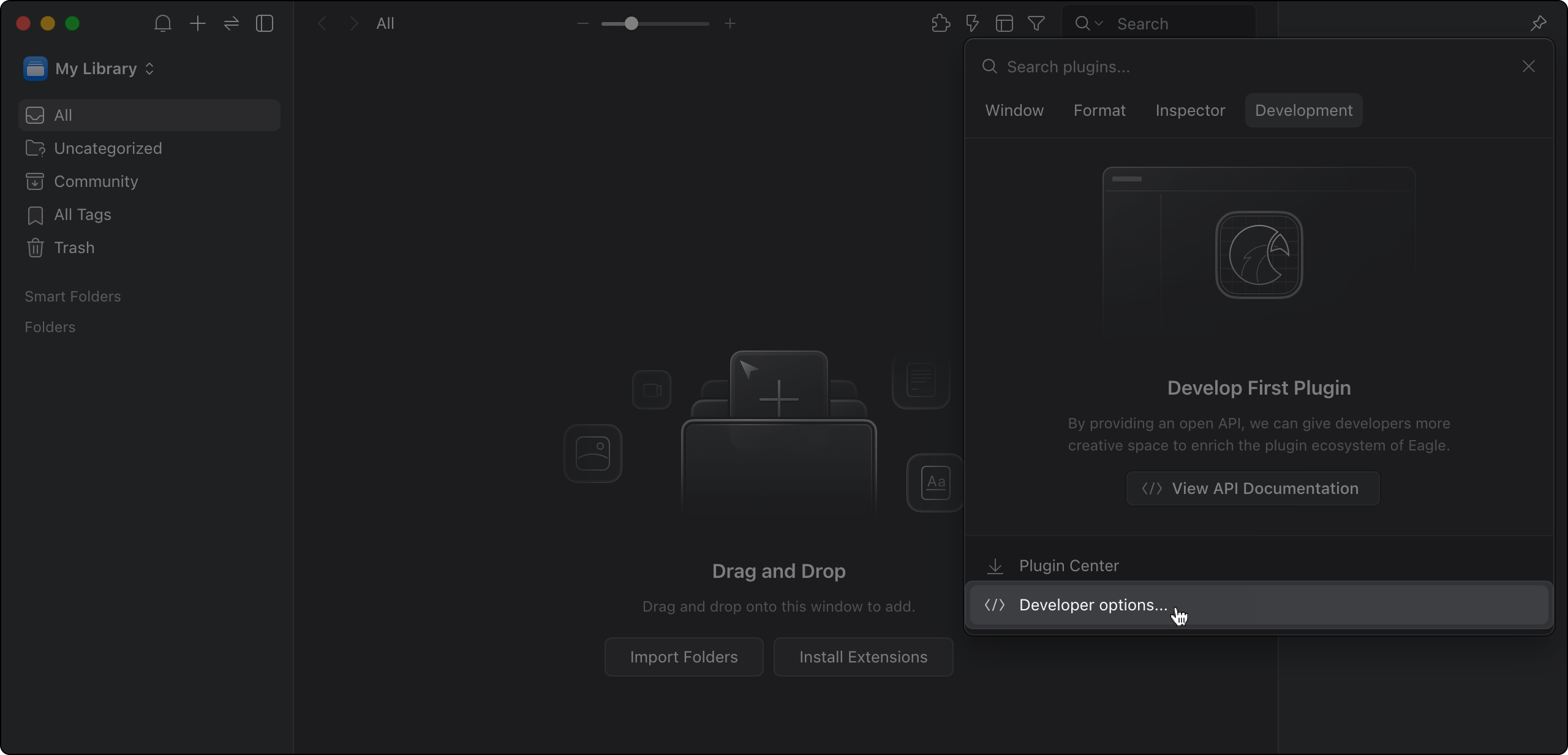Expand the search options chevron
The image size is (1568, 755).
click(1099, 24)
